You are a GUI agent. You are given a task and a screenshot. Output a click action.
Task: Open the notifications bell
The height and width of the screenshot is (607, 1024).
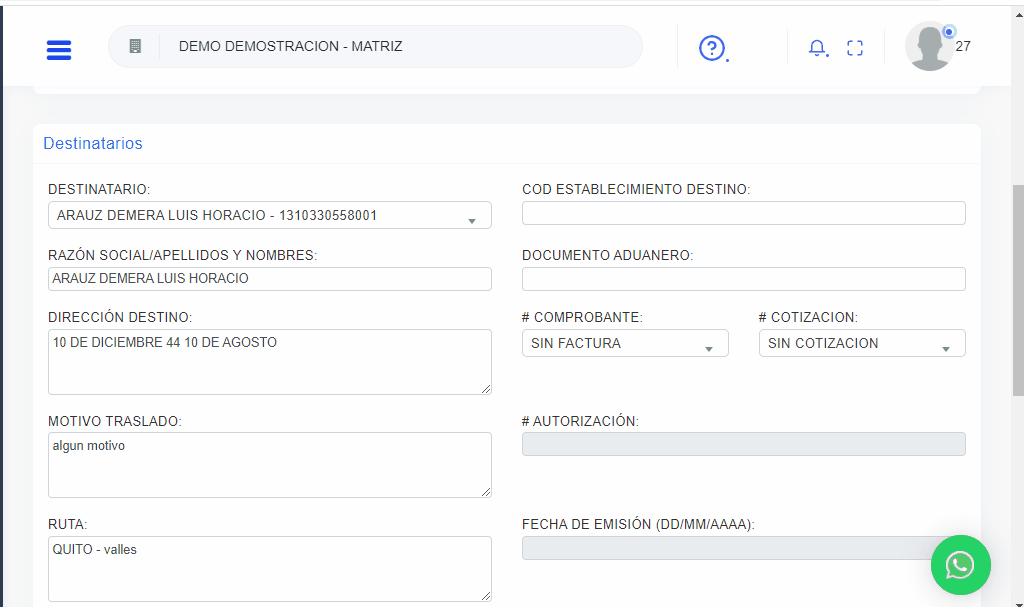click(817, 48)
